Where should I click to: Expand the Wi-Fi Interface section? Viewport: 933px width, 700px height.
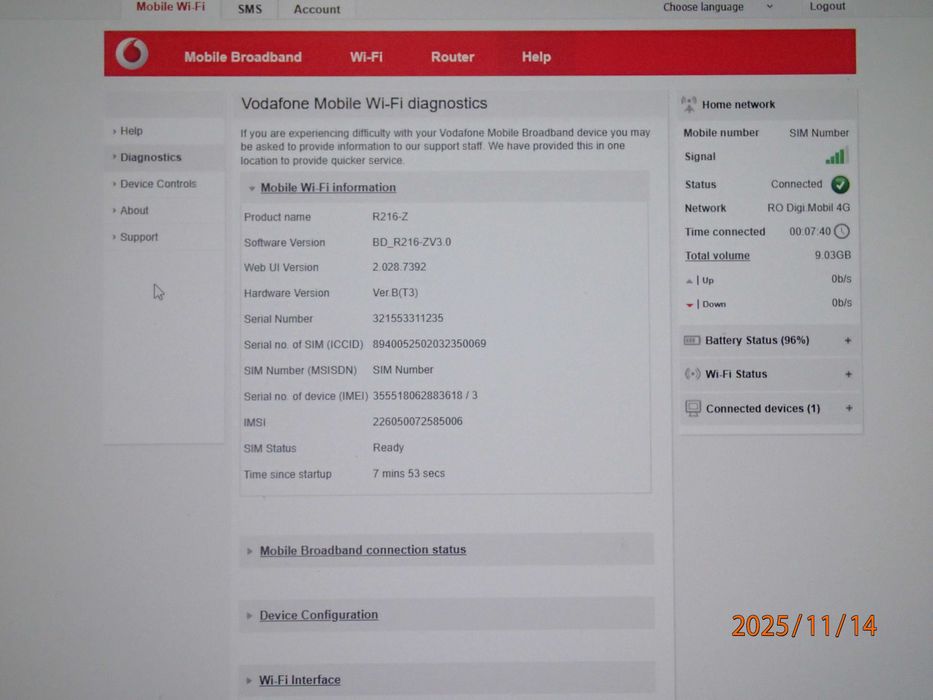[299, 680]
